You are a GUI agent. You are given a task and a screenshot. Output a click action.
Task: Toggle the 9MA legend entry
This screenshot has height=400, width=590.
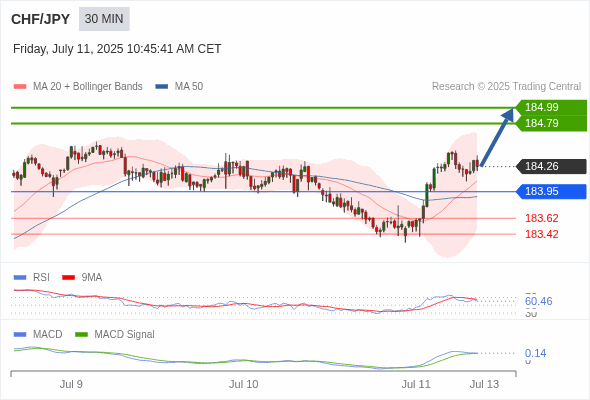point(82,277)
